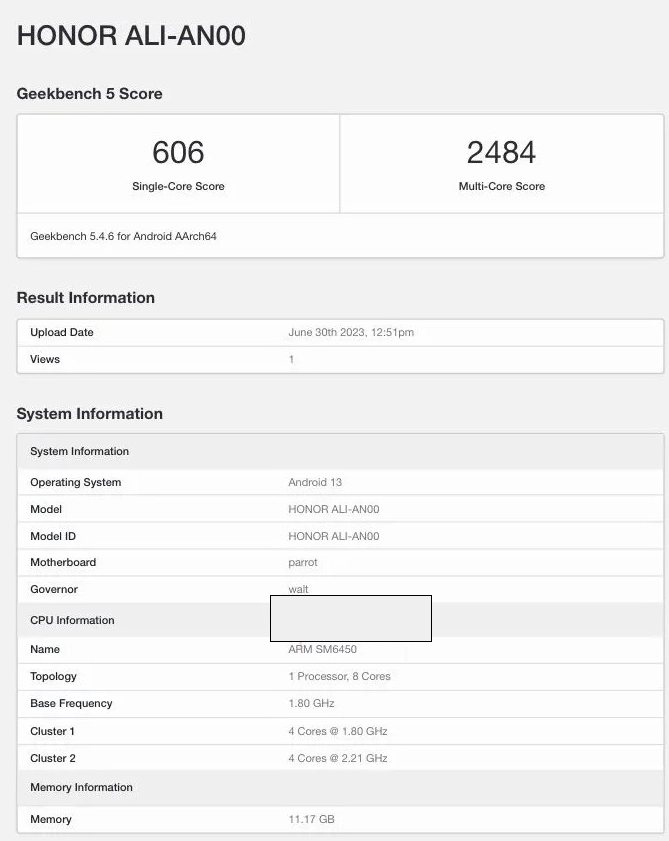This screenshot has height=841, width=669.
Task: Select the 1.80 GHz base frequency value
Action: tap(311, 703)
